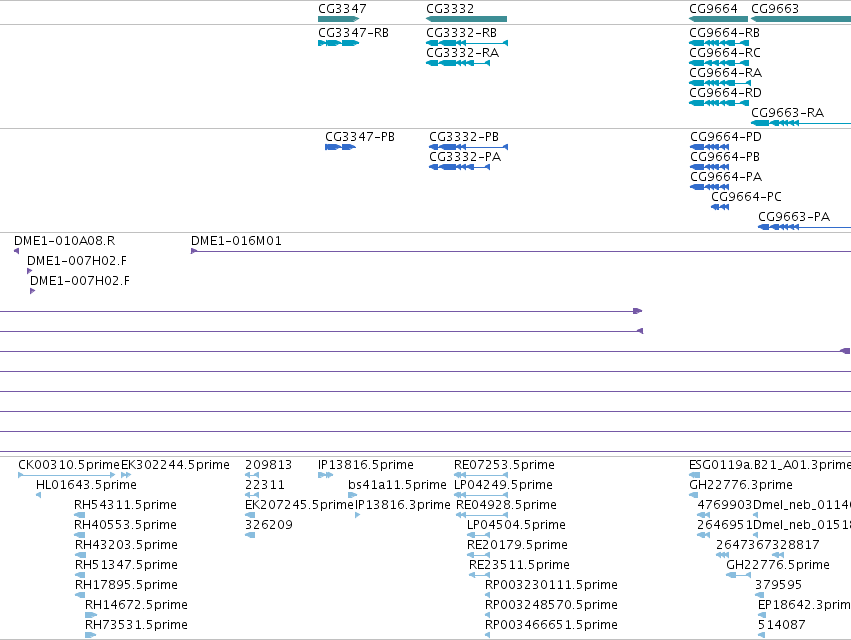Open protein CG9664-PA label
The height and width of the screenshot is (640, 851).
coord(726,177)
